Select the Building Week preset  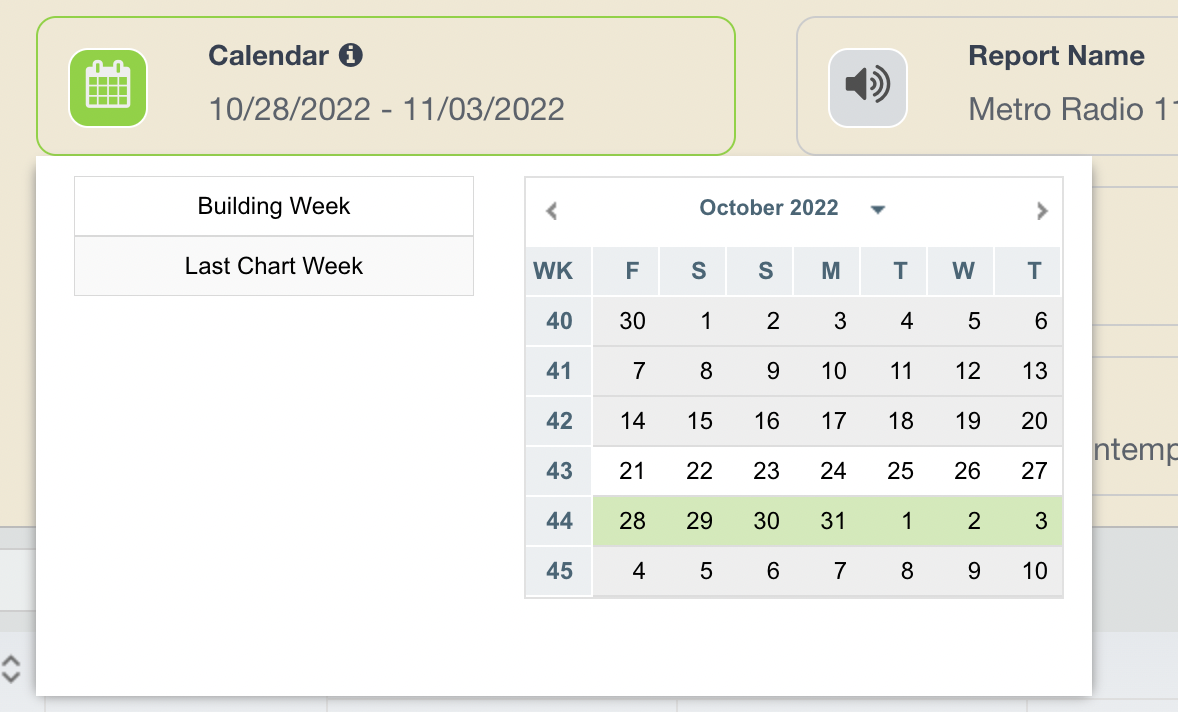pyautogui.click(x=273, y=206)
